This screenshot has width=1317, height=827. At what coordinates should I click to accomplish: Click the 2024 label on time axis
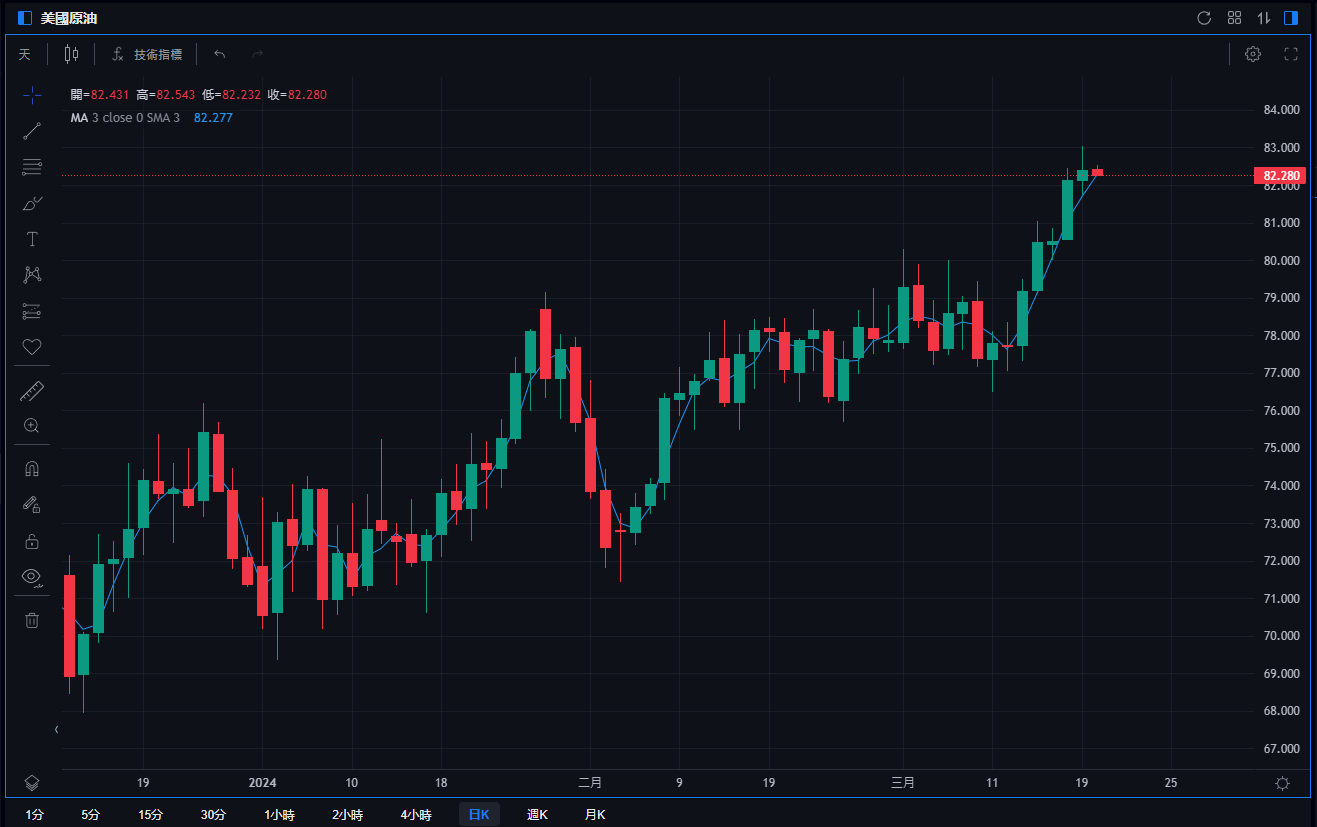pos(262,783)
